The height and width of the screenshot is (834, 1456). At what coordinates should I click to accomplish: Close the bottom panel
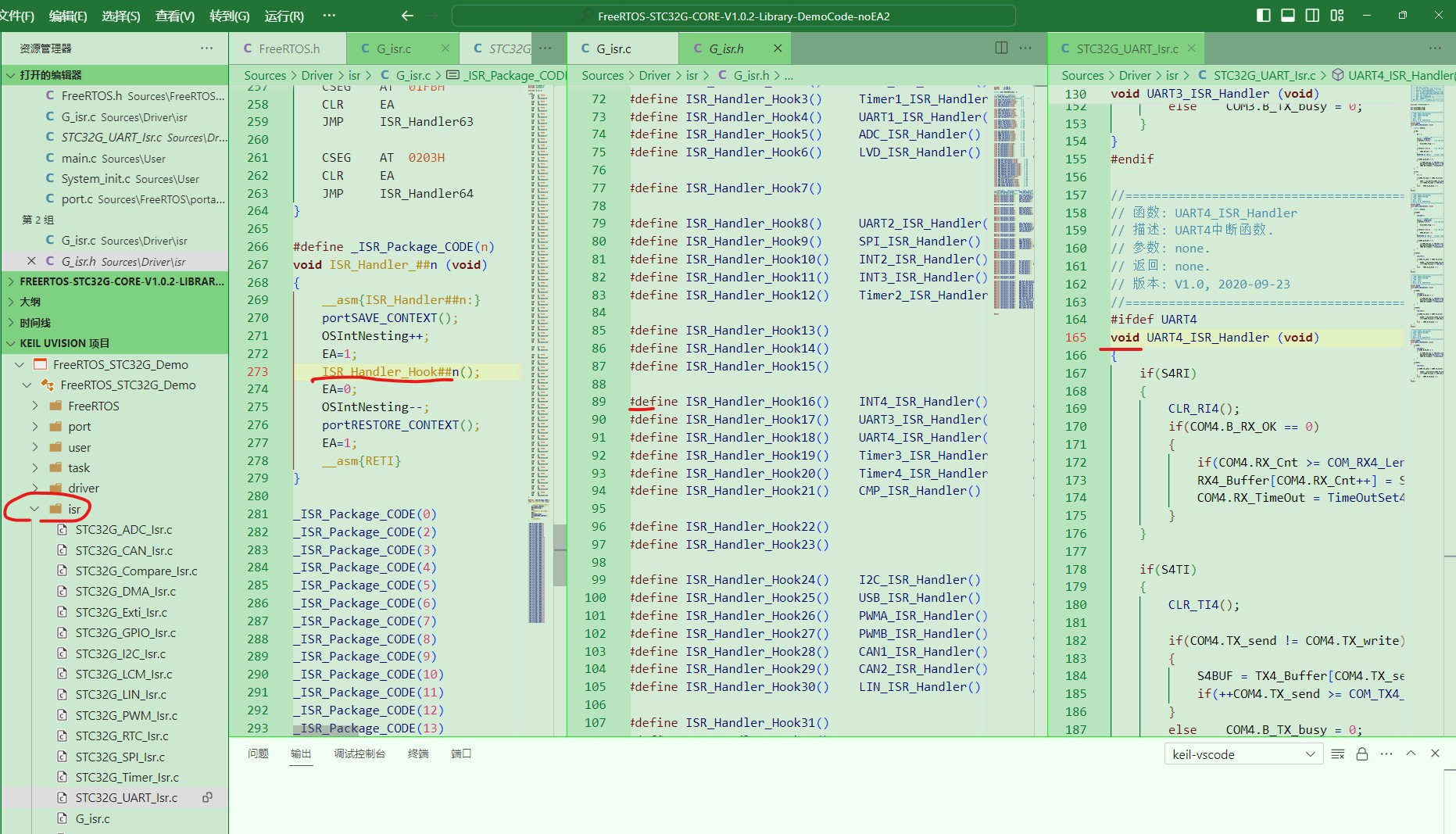[1435, 753]
